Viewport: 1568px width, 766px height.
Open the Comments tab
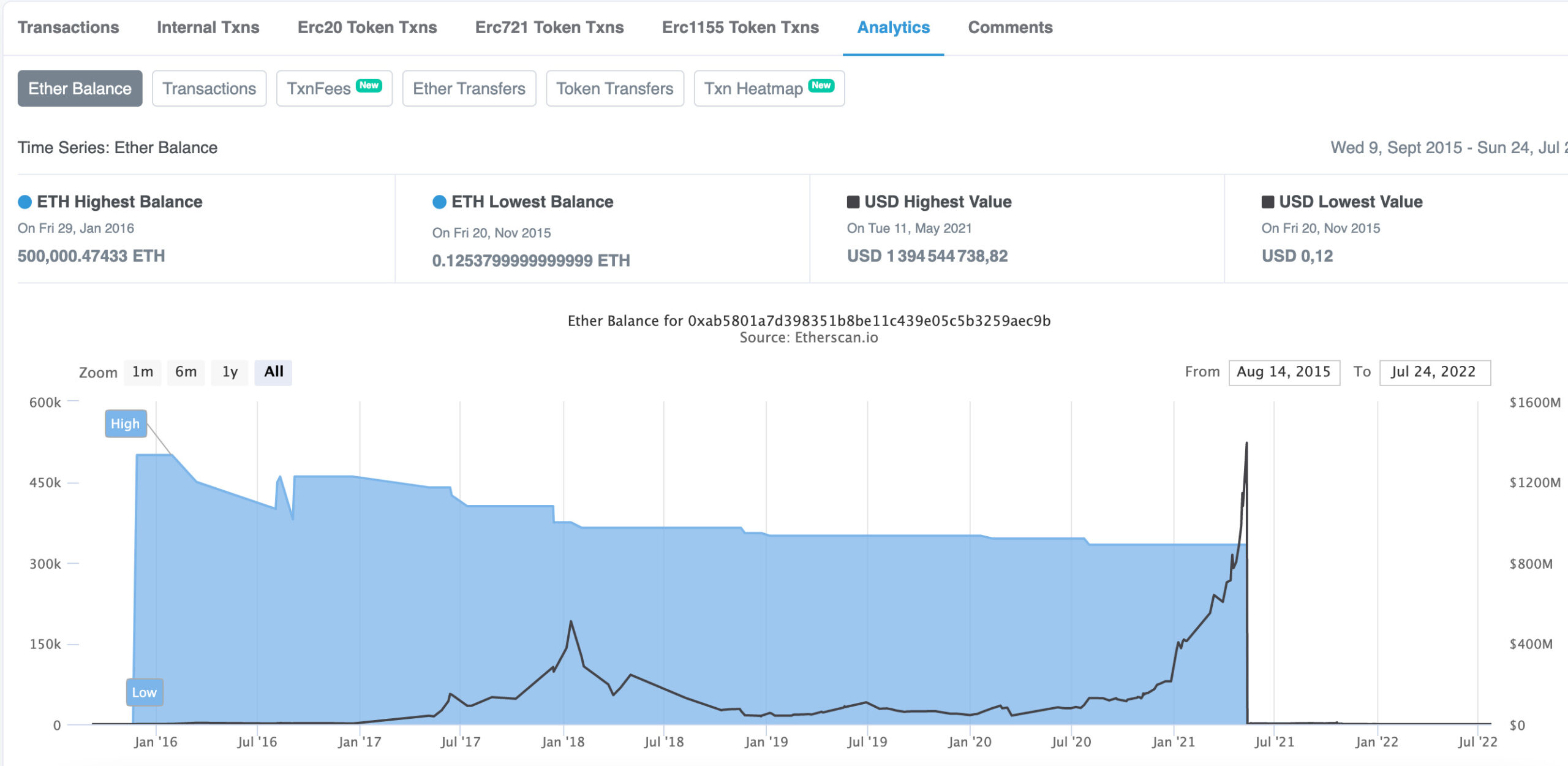1010,28
